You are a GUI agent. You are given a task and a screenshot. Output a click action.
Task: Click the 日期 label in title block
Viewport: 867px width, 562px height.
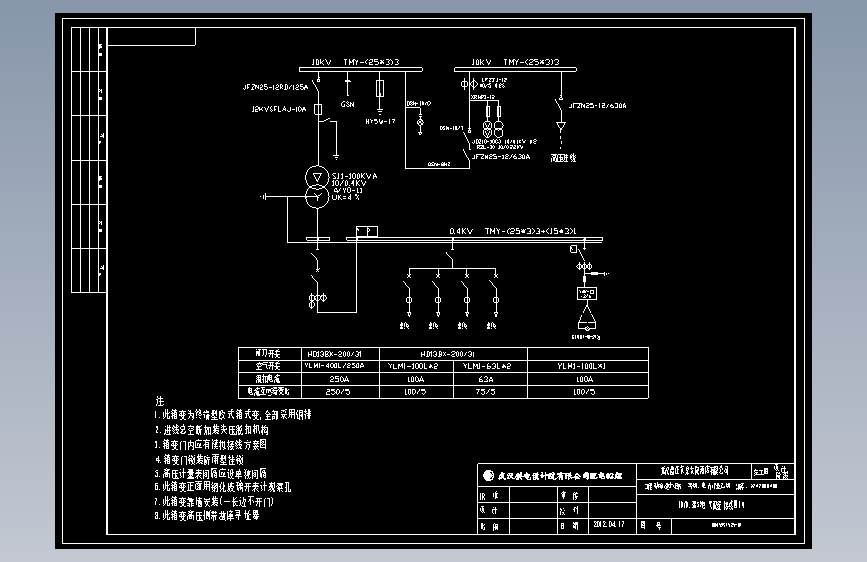click(569, 525)
